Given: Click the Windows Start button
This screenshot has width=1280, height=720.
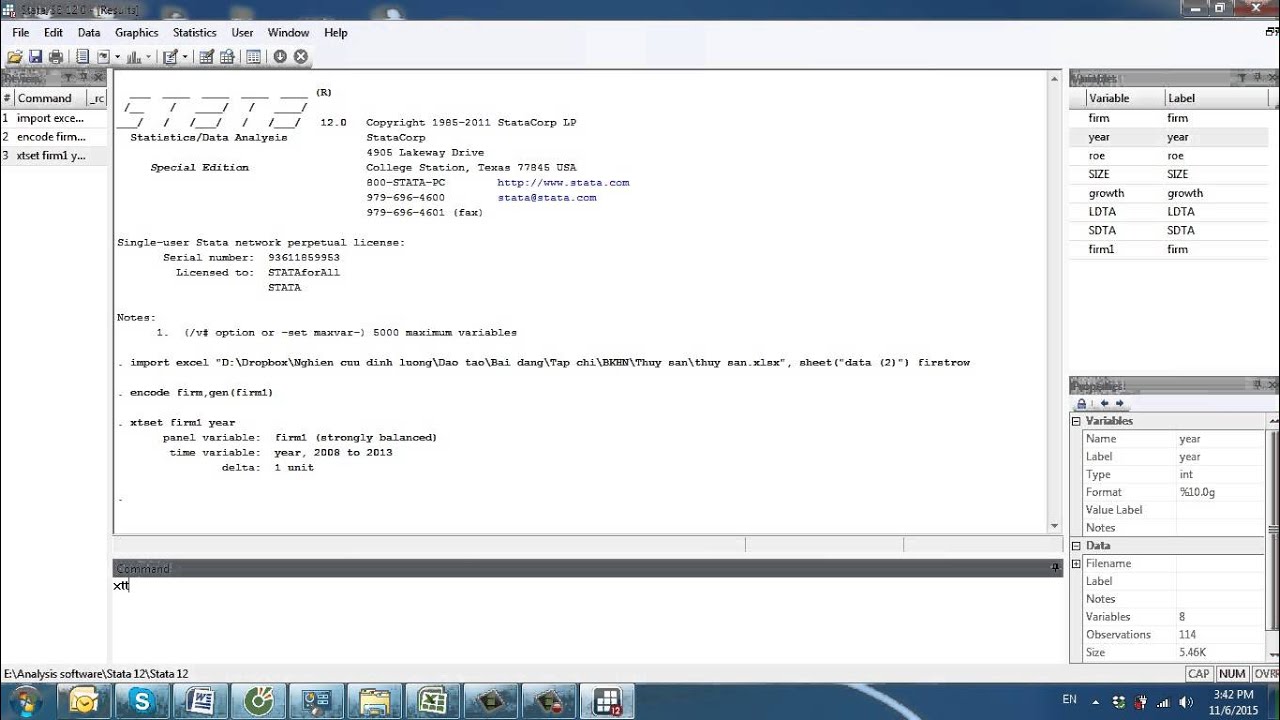Looking at the screenshot, I should (24, 701).
